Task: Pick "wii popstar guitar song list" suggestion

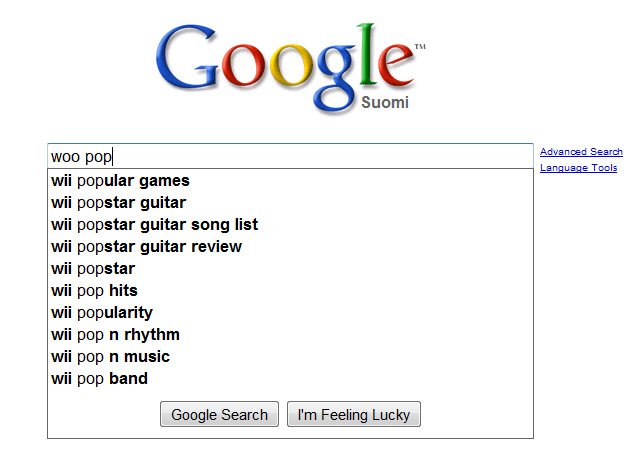Action: 154,225
